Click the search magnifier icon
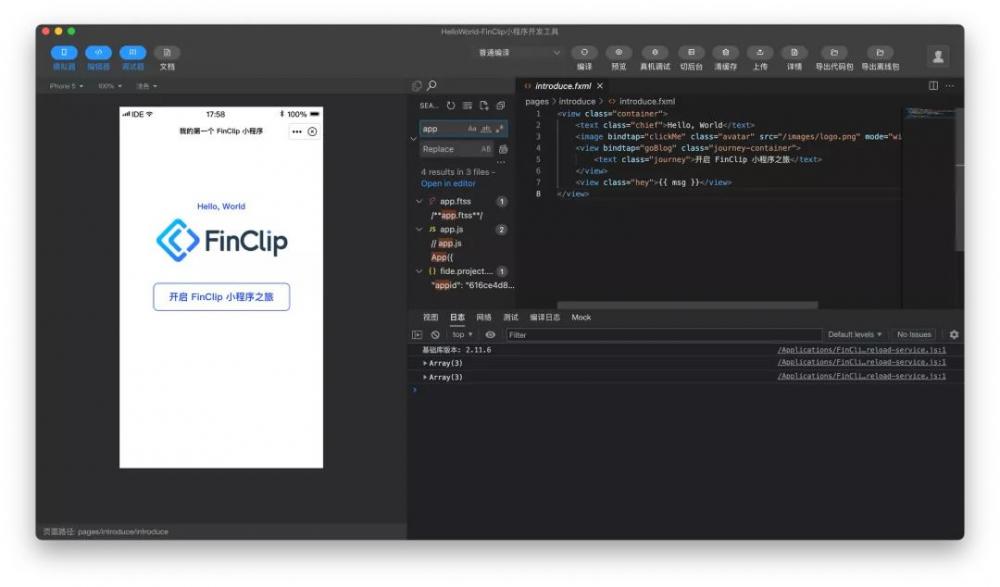 point(432,85)
